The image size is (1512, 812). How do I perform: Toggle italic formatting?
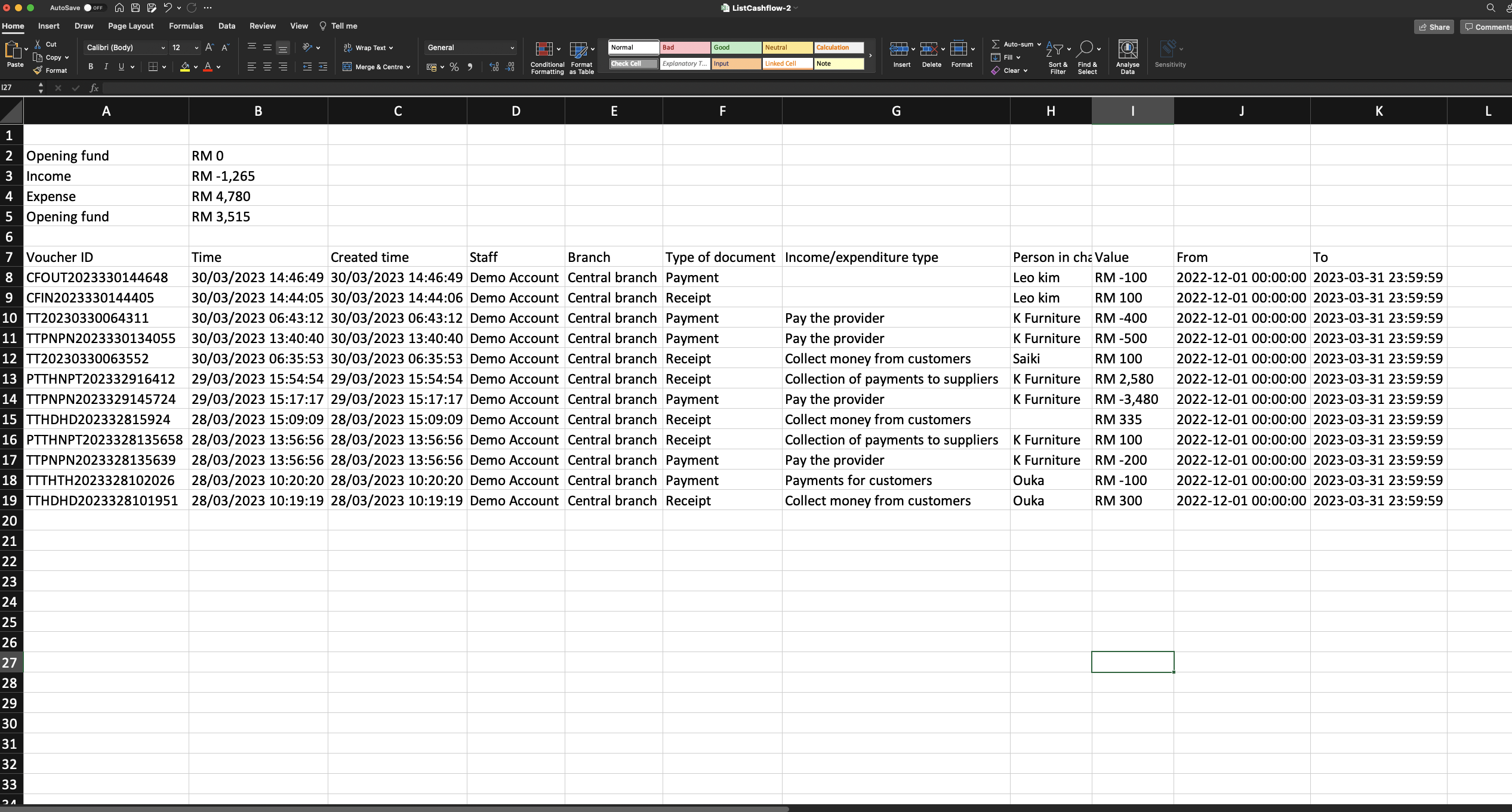(x=106, y=67)
